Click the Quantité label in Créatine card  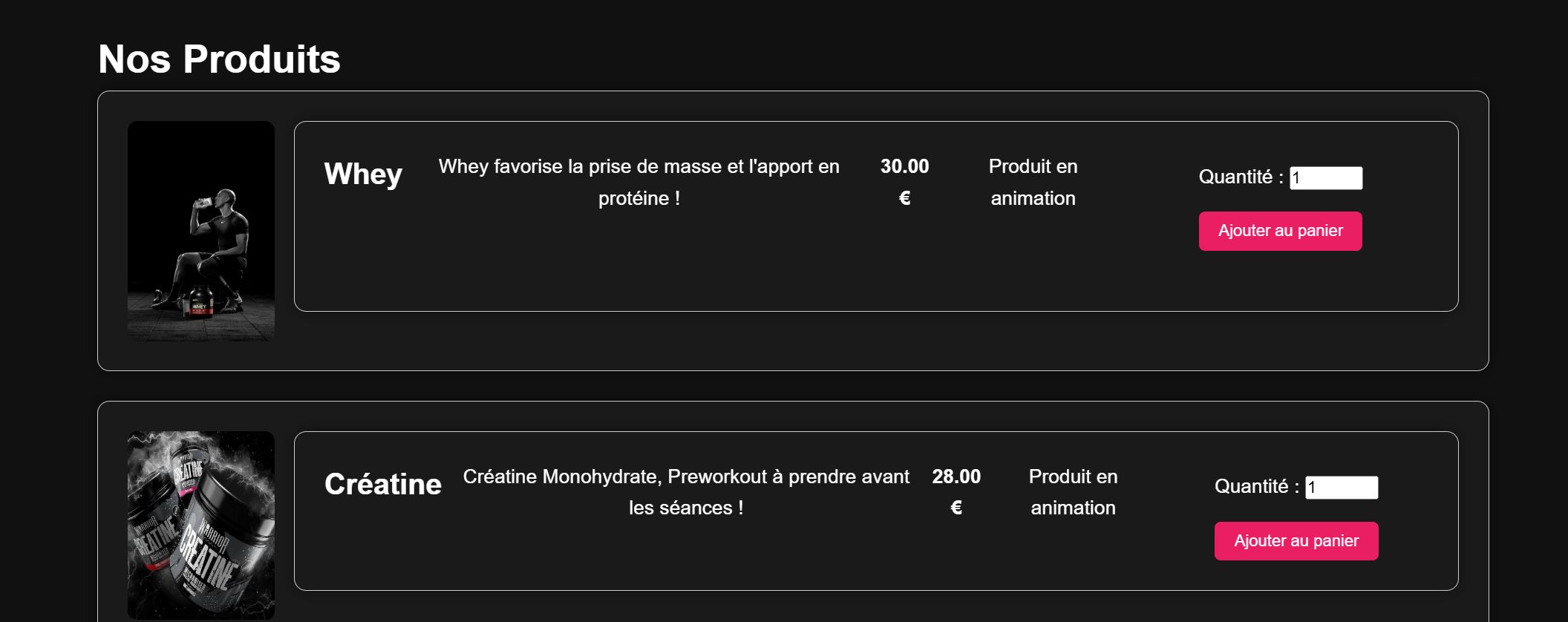1256,486
